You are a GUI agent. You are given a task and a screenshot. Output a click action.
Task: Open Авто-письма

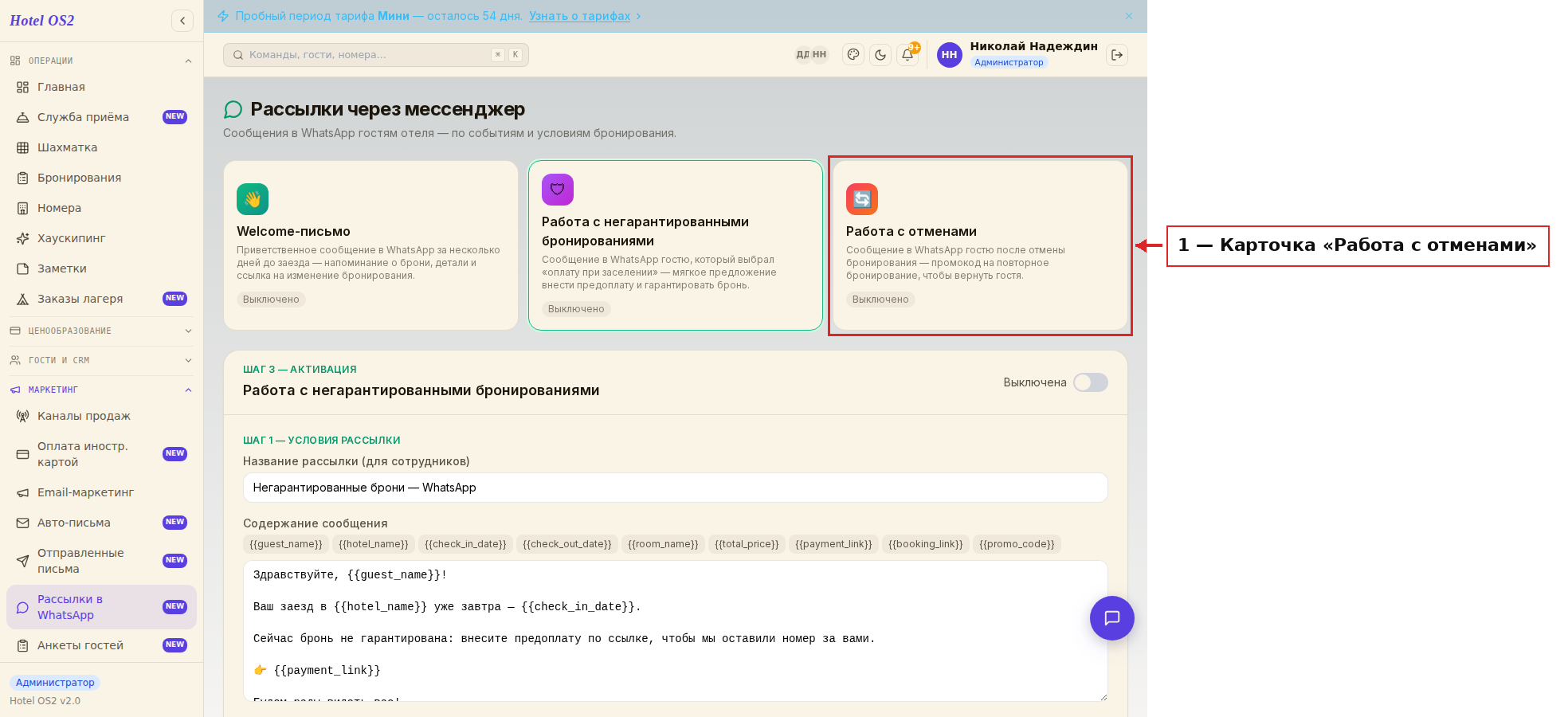coord(101,523)
